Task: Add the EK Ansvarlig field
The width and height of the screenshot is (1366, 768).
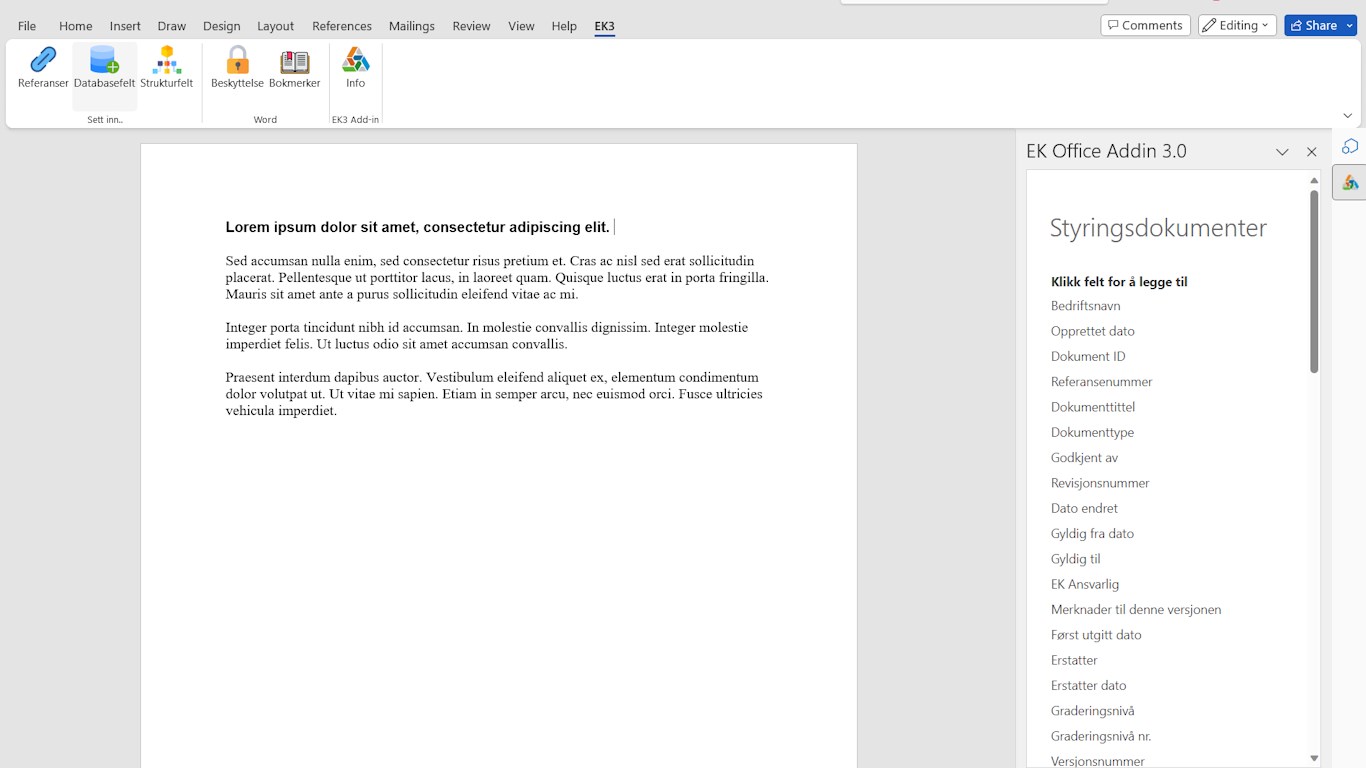Action: point(1085,584)
